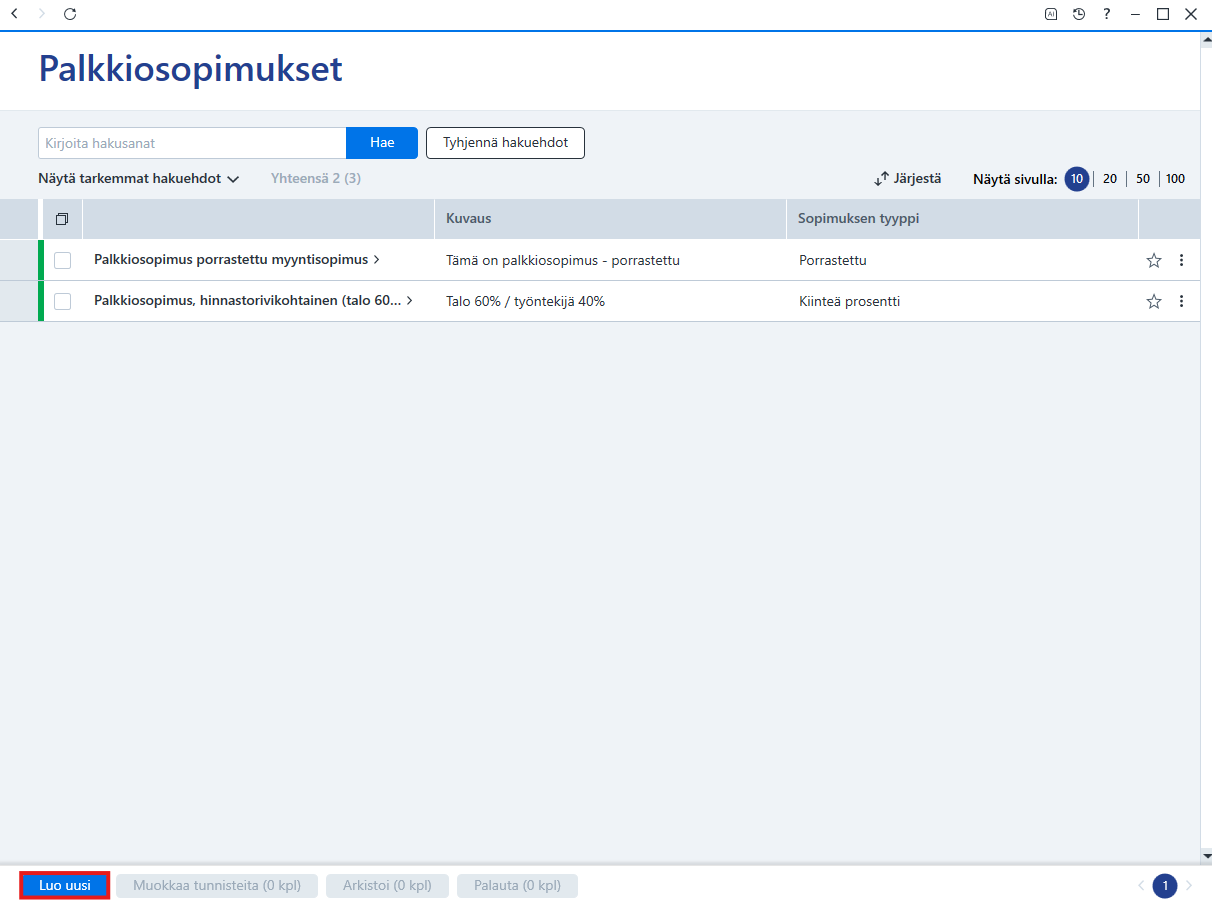Click Tämä on palkkiosopimus - porrastettu description
This screenshot has height=903, width=1212.
pyautogui.click(x=563, y=260)
